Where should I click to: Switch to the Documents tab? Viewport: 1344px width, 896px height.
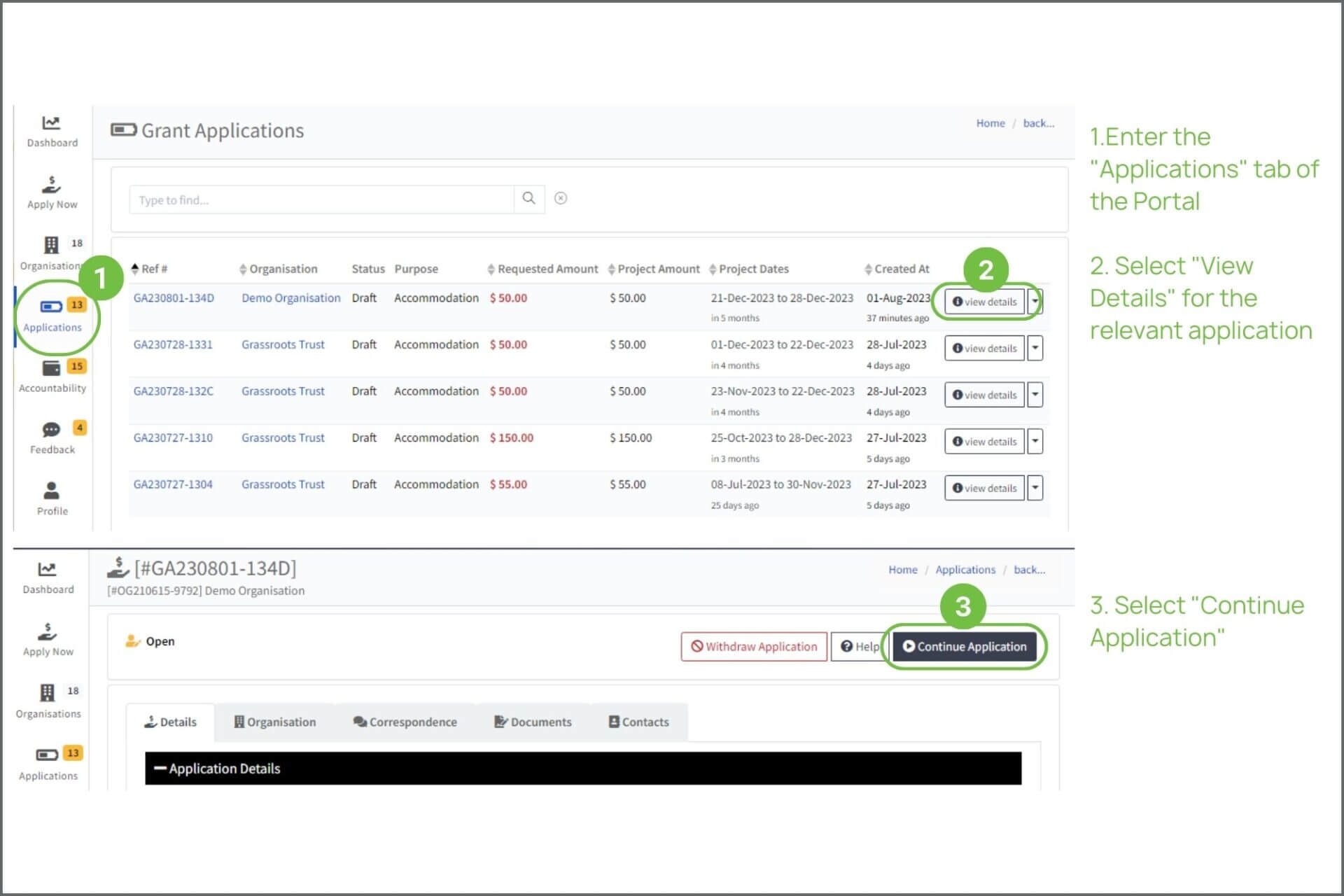click(x=533, y=722)
